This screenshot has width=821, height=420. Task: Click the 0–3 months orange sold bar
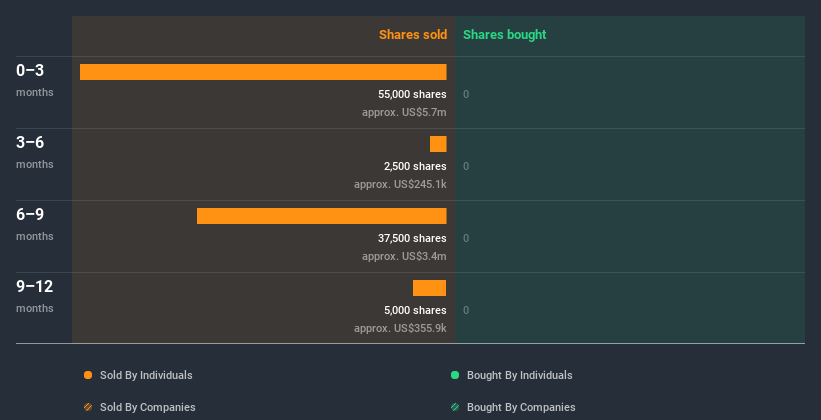click(263, 72)
